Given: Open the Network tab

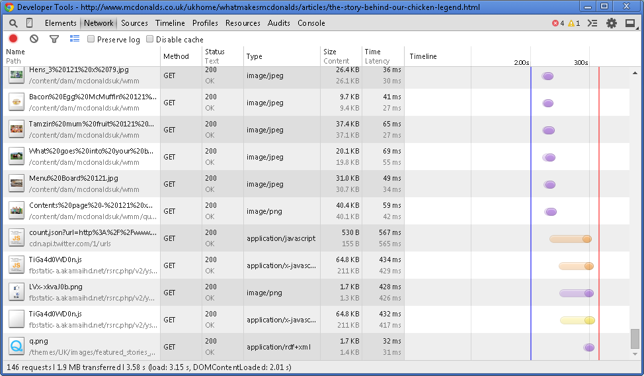Looking at the screenshot, I should [98, 23].
